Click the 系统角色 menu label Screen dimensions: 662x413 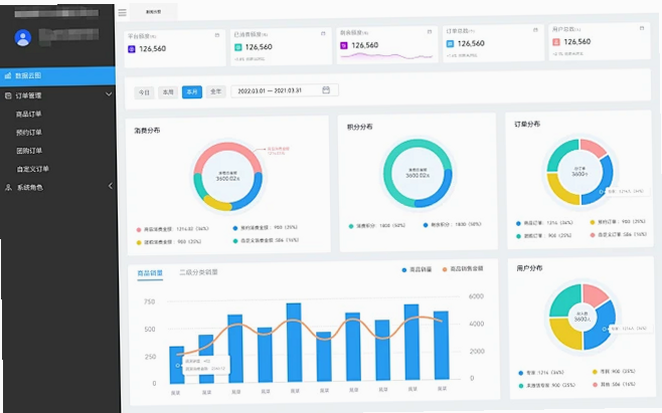pyautogui.click(x=30, y=187)
